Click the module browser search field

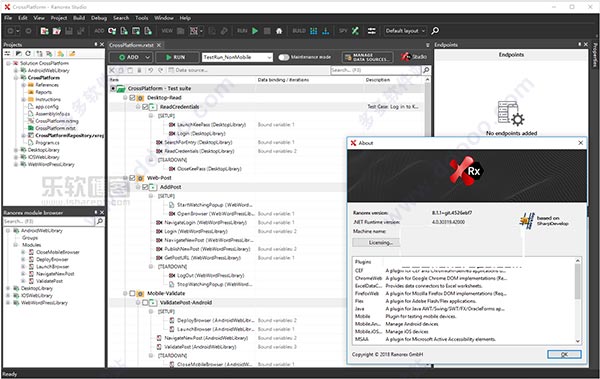(49, 221)
